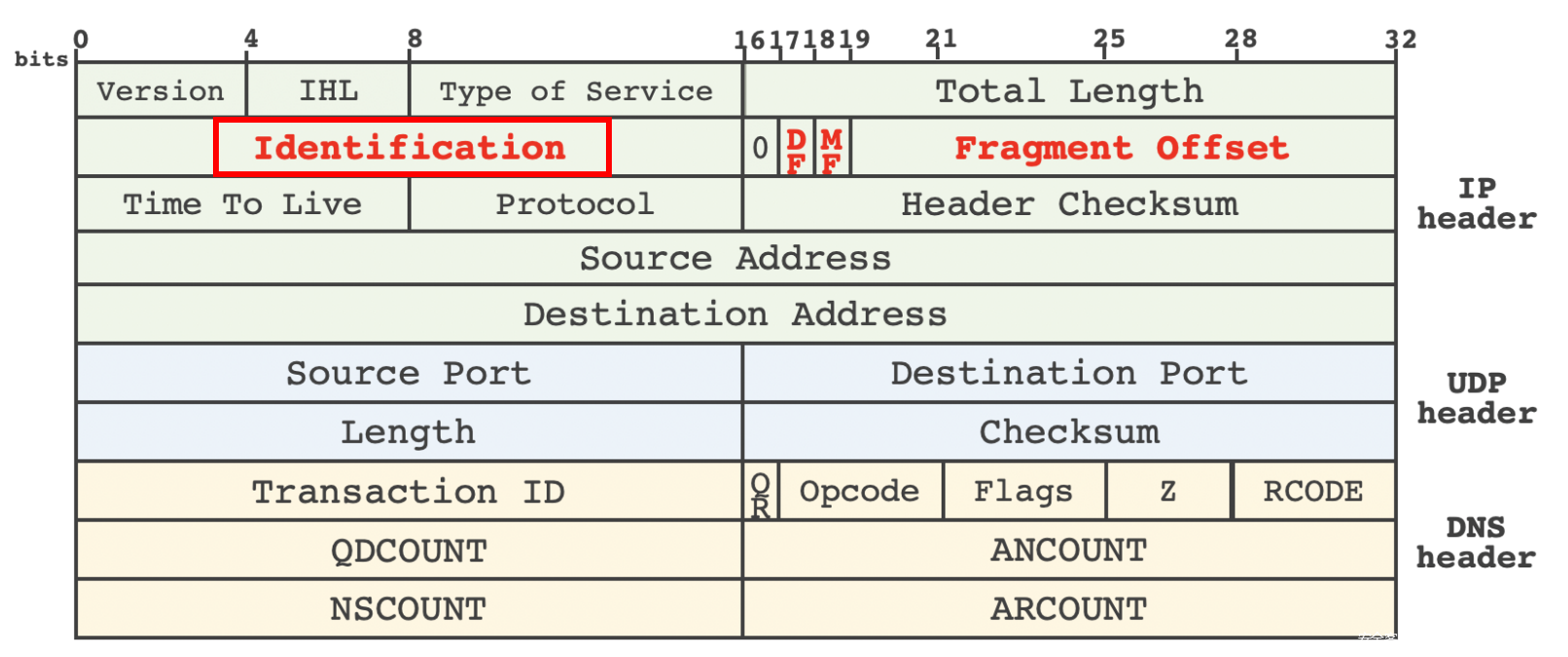Click the Version field in IP header

click(x=160, y=91)
